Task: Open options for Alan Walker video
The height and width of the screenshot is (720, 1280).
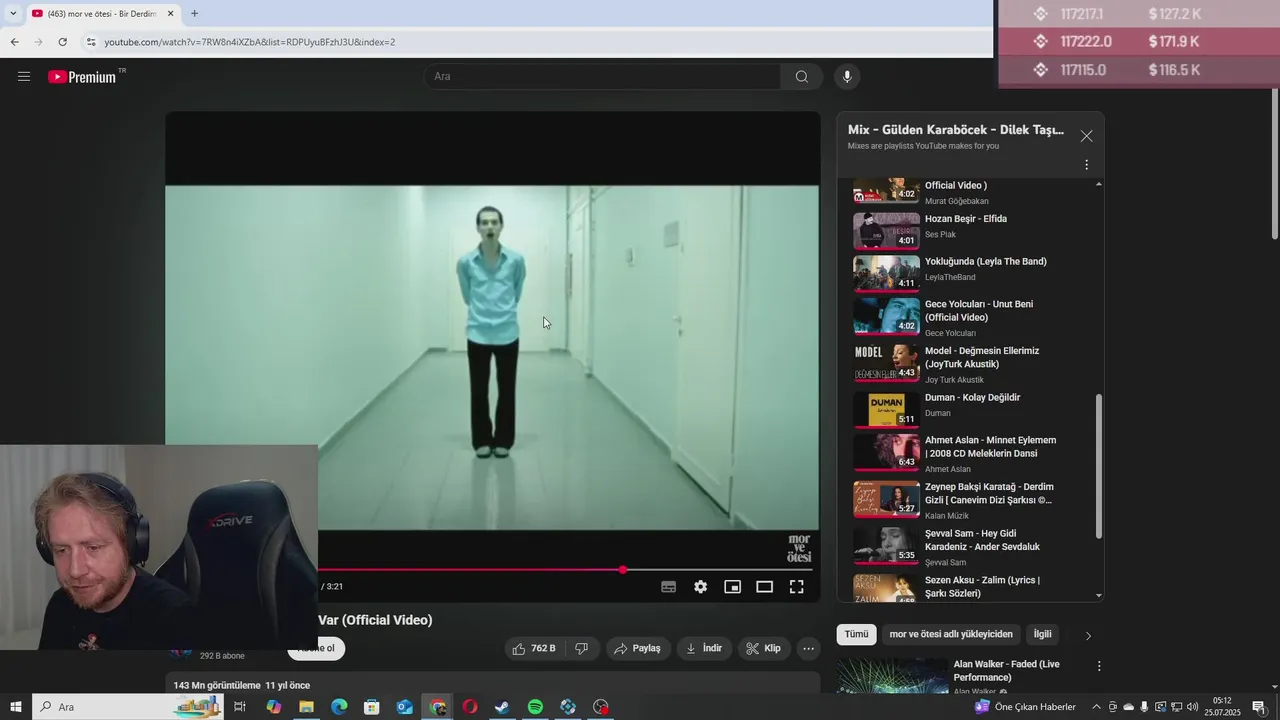Action: pyautogui.click(x=1099, y=666)
